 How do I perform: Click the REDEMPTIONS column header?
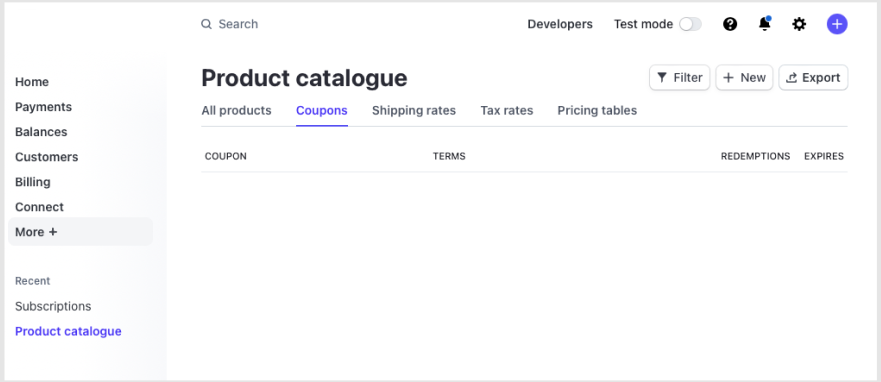click(x=755, y=156)
